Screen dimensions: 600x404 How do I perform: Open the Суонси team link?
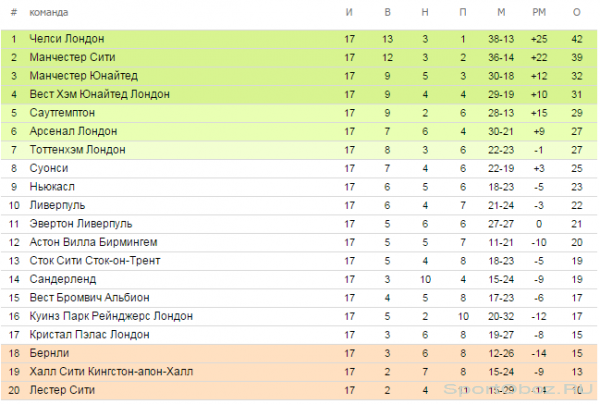click(49, 168)
